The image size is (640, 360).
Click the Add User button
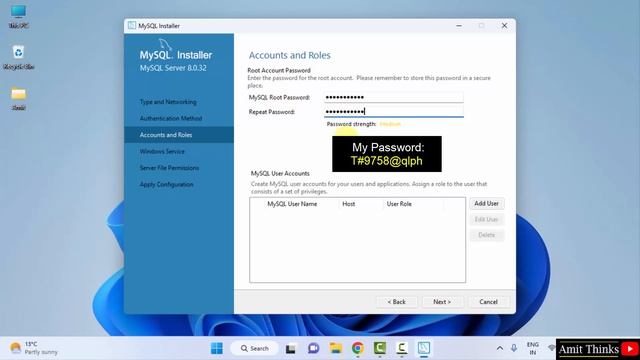click(487, 203)
